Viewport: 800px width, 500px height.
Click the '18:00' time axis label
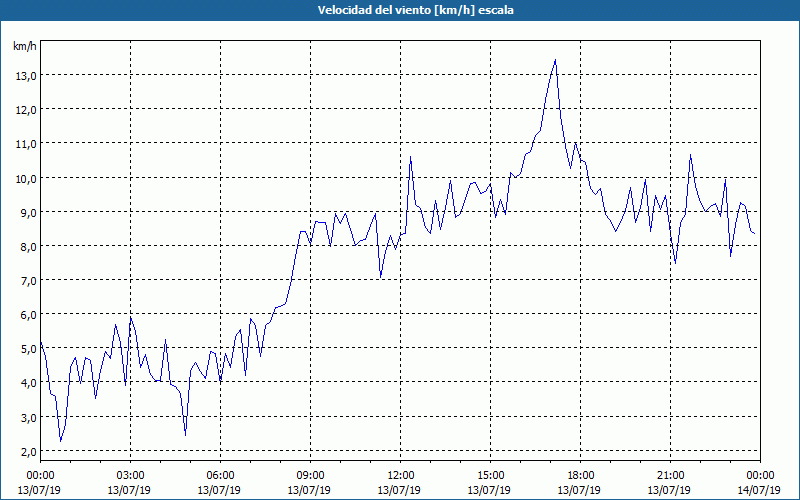(580, 476)
